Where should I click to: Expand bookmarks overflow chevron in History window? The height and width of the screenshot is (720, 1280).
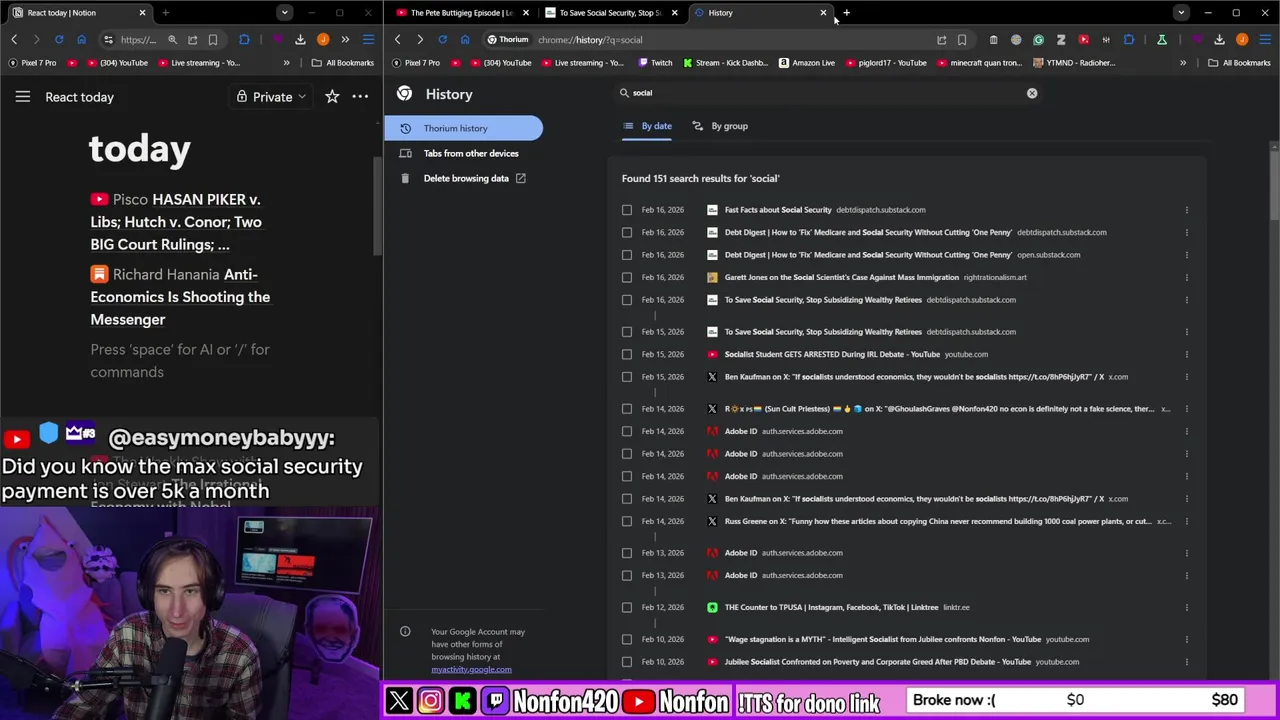tap(1183, 62)
